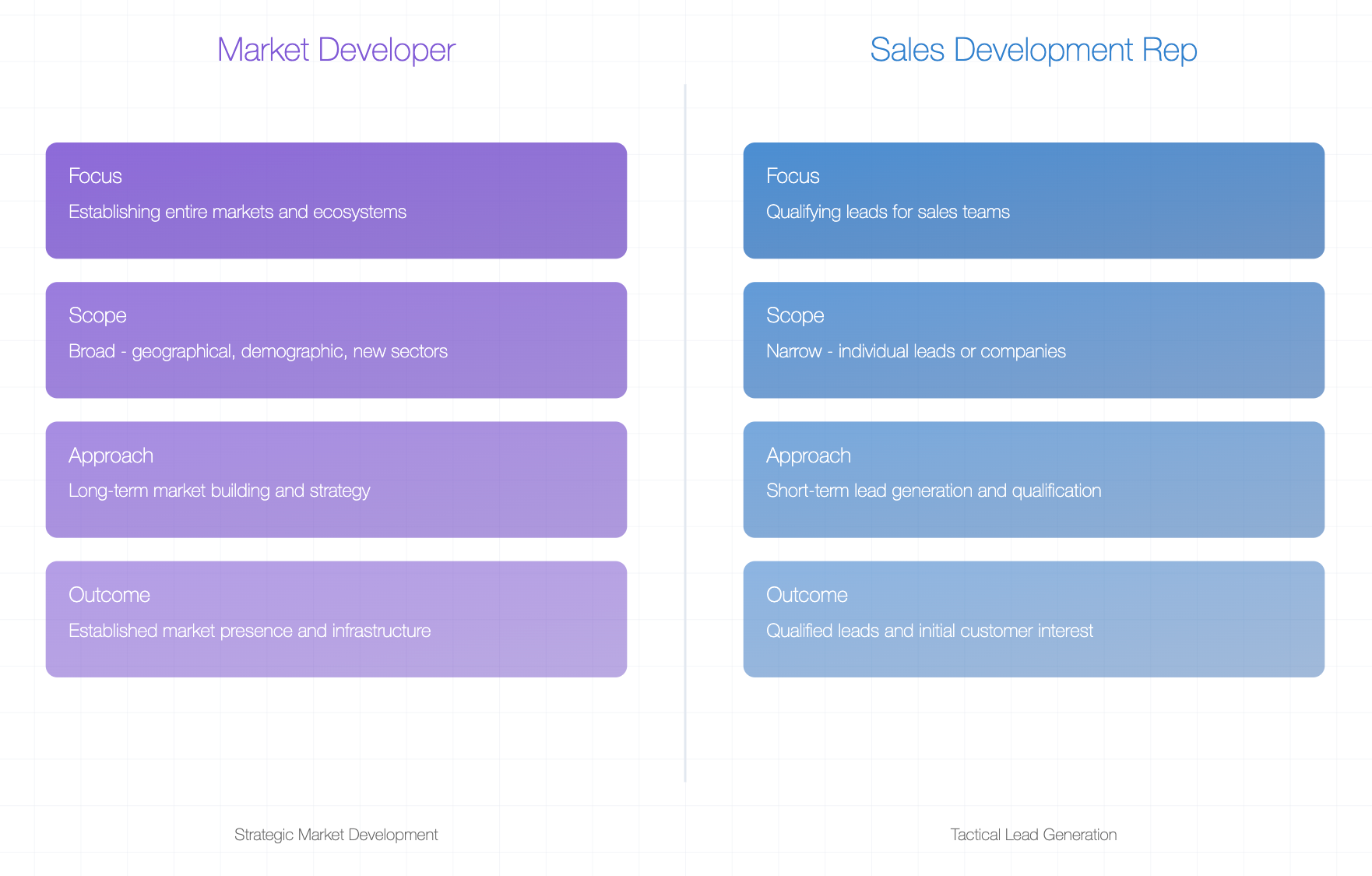Screen dimensions: 1372x876
Task: Click the purple Approach card label
Action: [x=111, y=456]
